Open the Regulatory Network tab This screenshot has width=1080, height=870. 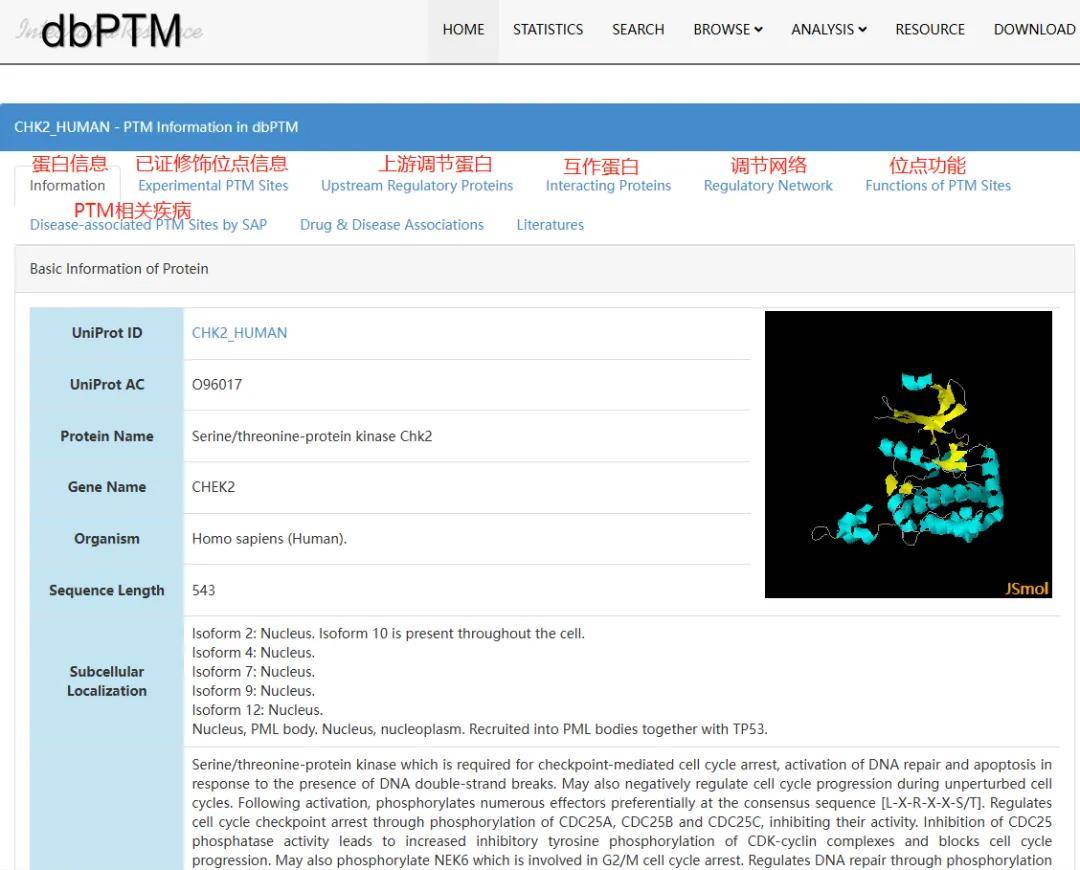point(768,186)
